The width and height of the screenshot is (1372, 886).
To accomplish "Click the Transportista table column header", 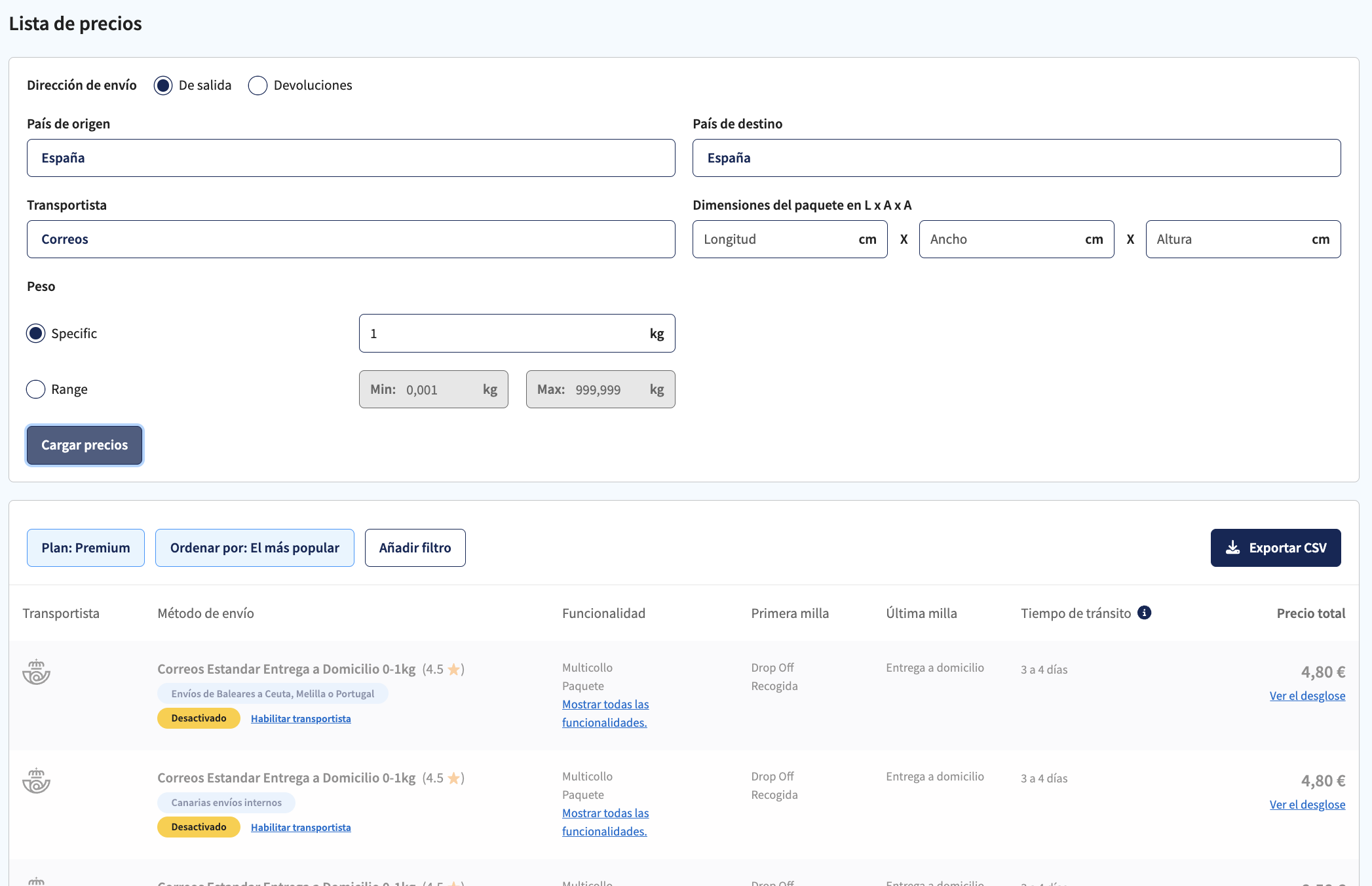I will pos(61,613).
